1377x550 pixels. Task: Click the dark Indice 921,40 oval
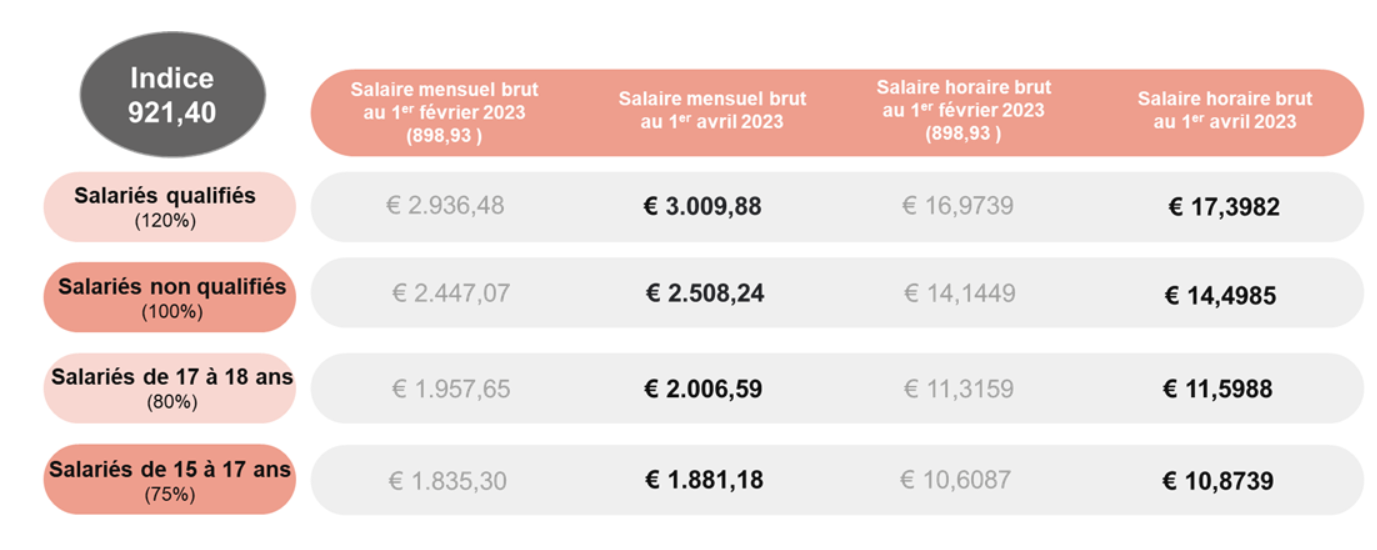click(x=171, y=94)
